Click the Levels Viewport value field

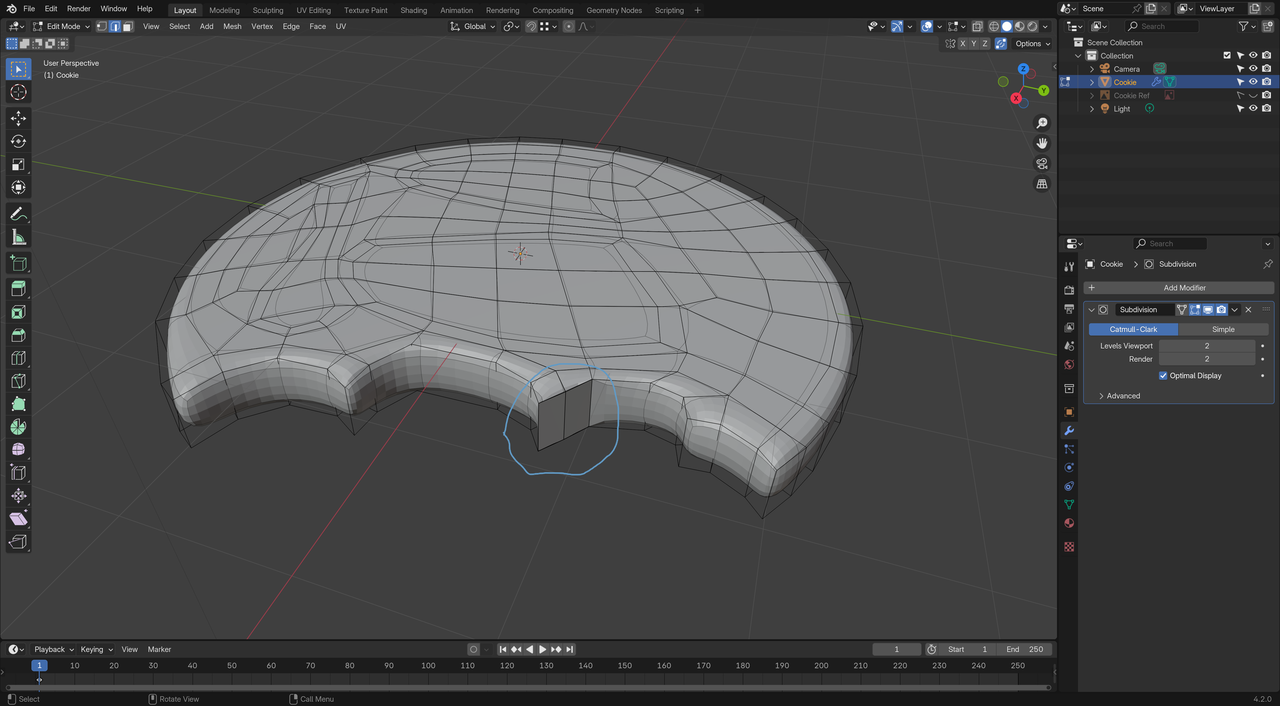pyautogui.click(x=1206, y=346)
